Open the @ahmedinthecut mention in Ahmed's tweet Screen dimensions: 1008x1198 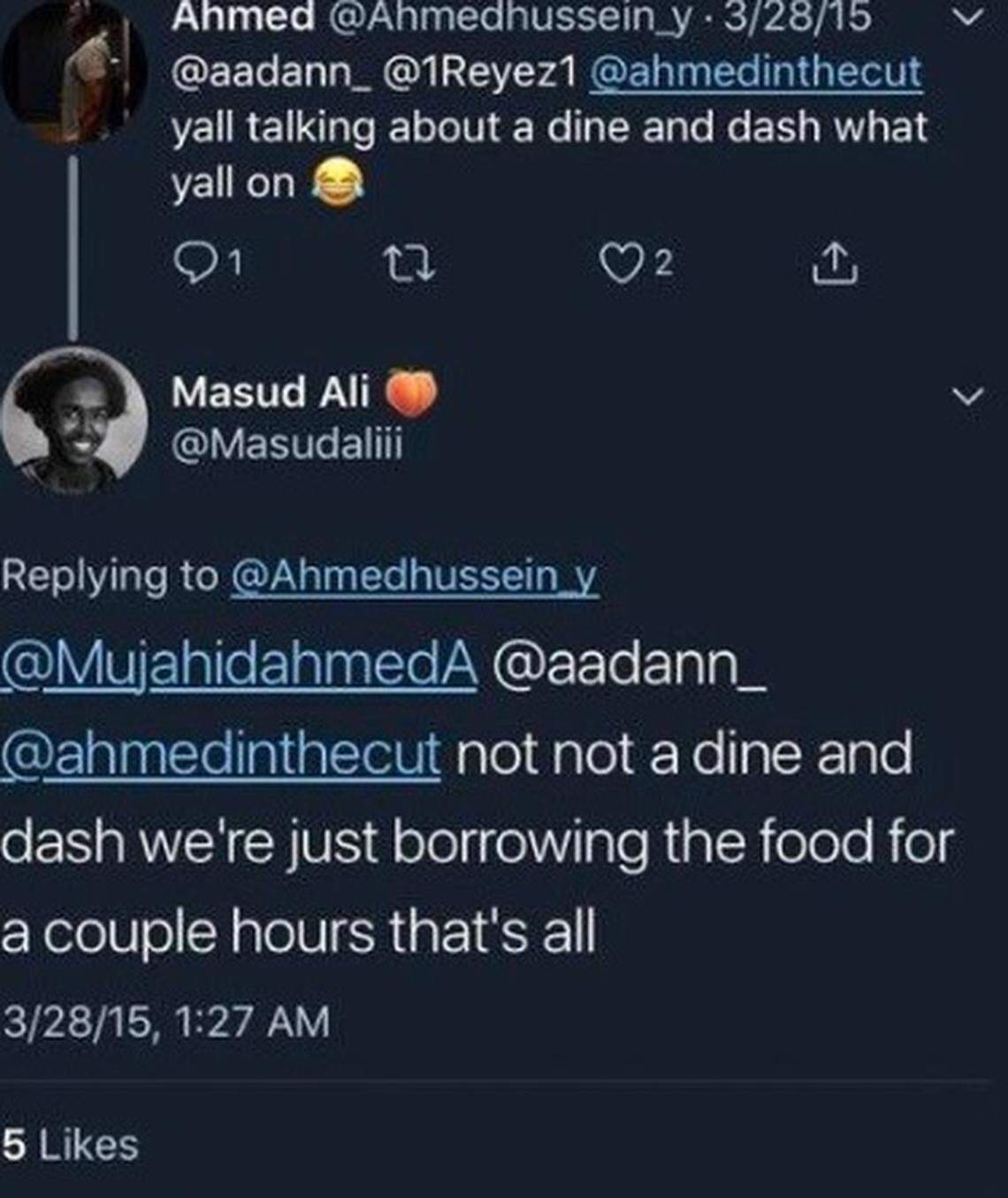coord(753,72)
